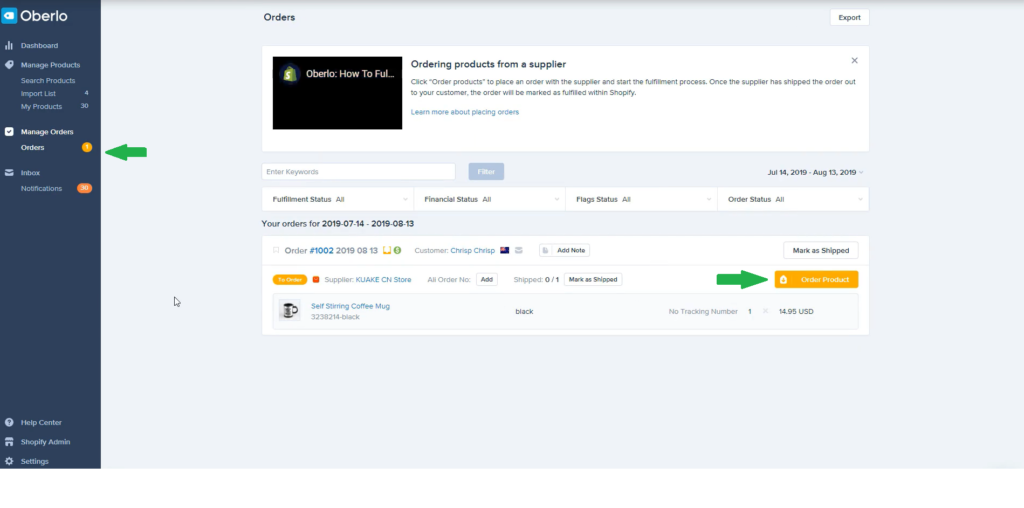Open the date range picker

[x=815, y=172]
